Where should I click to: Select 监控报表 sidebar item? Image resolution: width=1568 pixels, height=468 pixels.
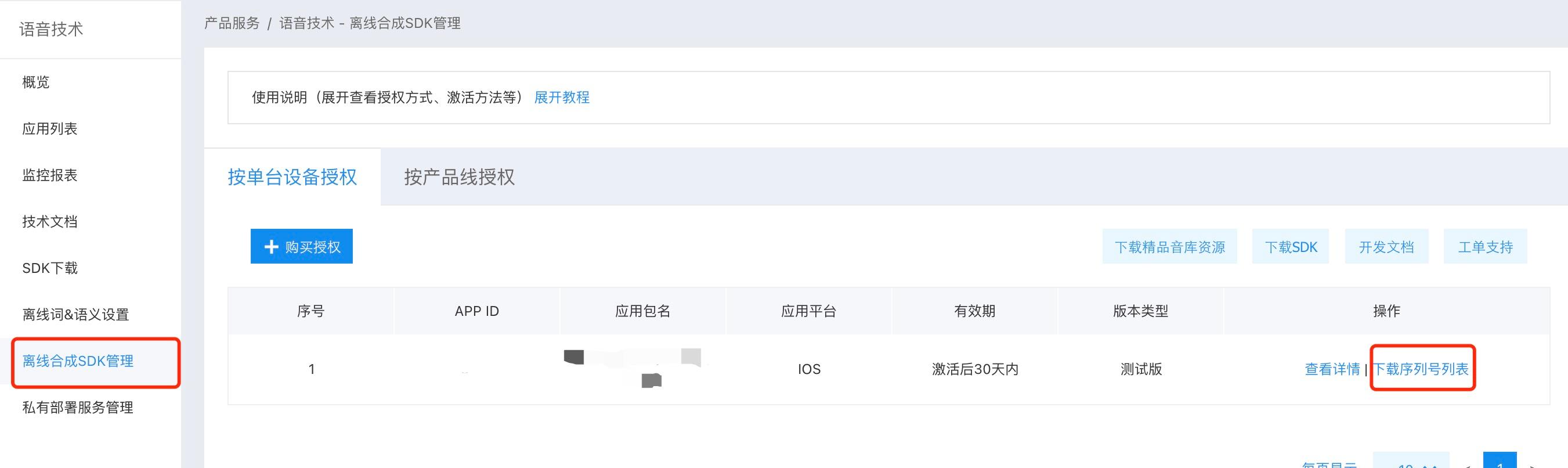click(50, 175)
